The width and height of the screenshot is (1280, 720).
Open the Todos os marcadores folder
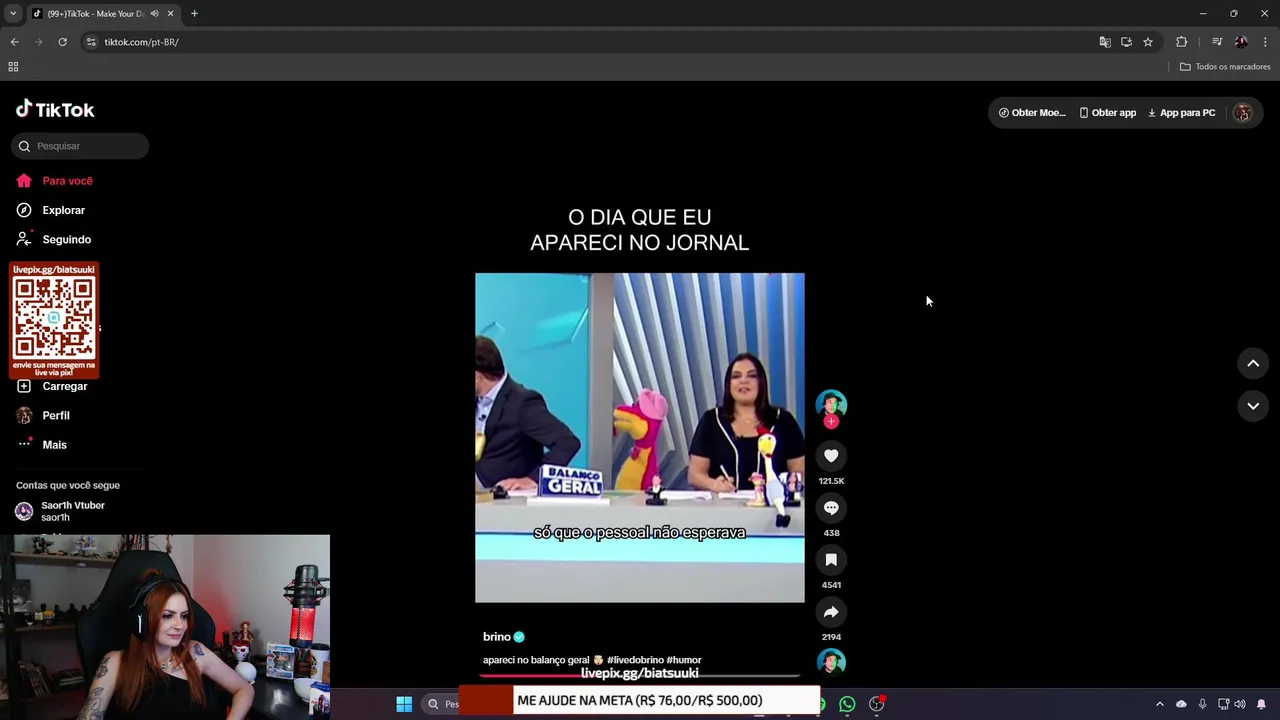[1225, 67]
